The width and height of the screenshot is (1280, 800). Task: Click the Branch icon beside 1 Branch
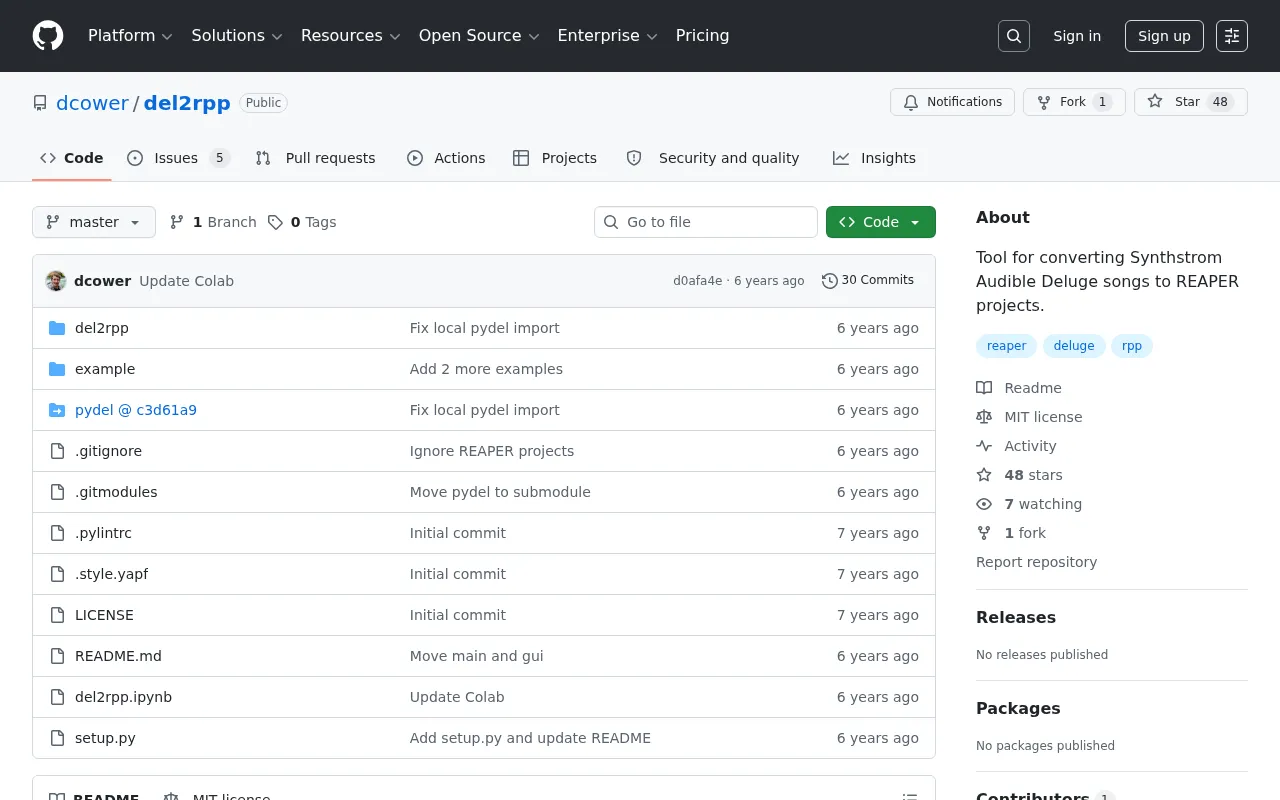coord(177,222)
